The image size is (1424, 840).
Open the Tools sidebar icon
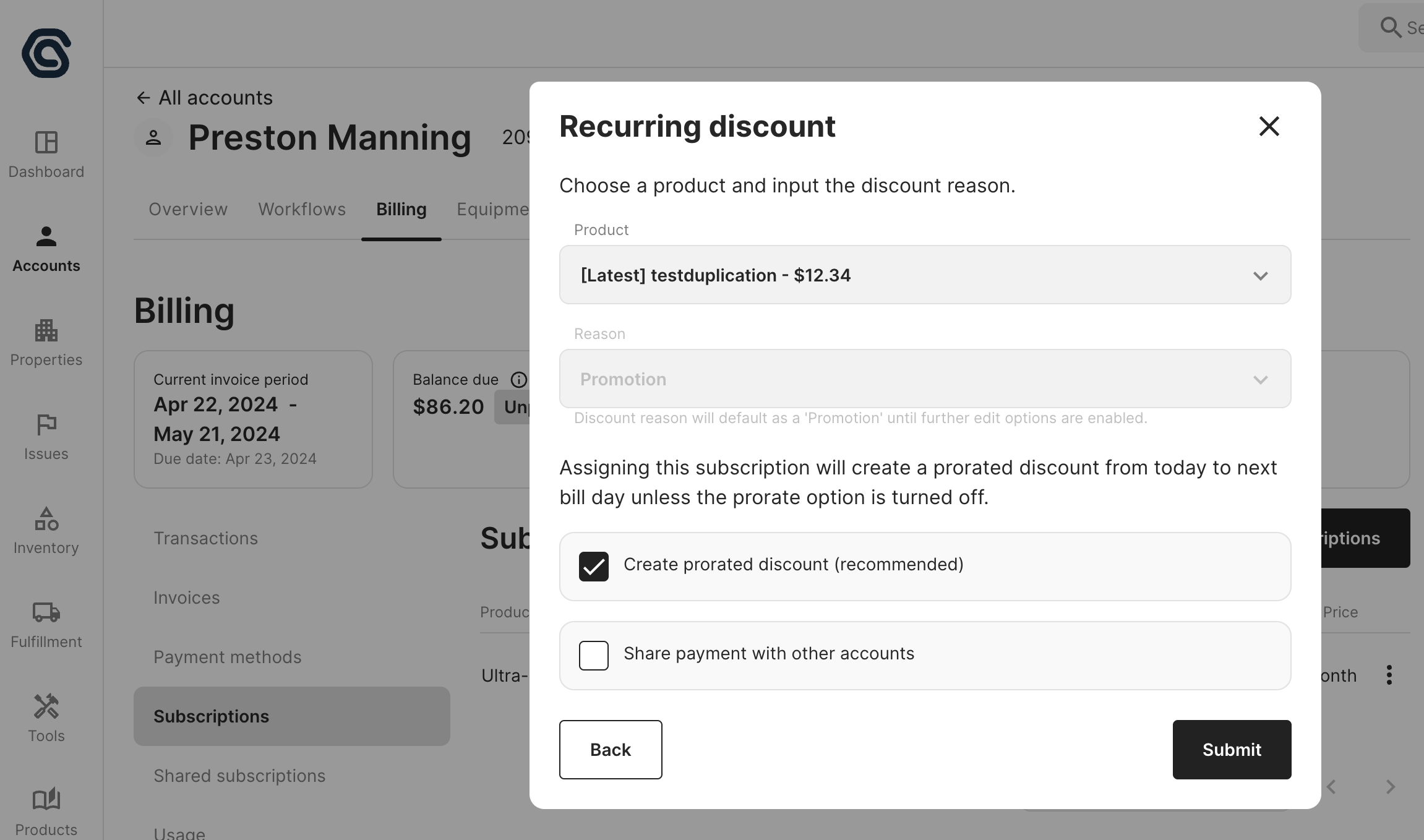(46, 706)
